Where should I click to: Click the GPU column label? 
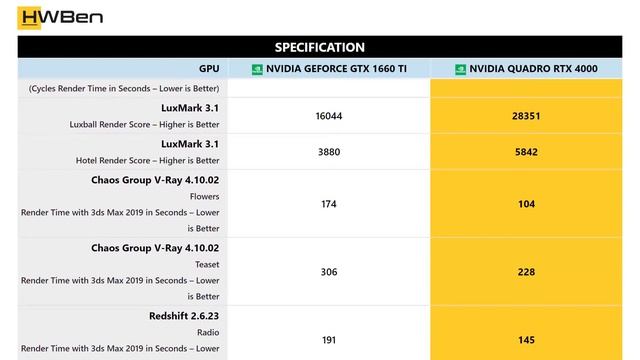(209, 69)
